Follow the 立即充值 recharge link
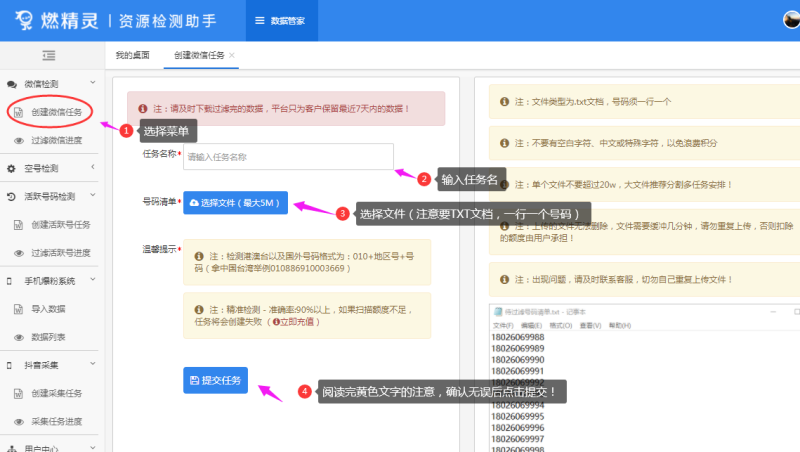The image size is (800, 452). click(298, 322)
